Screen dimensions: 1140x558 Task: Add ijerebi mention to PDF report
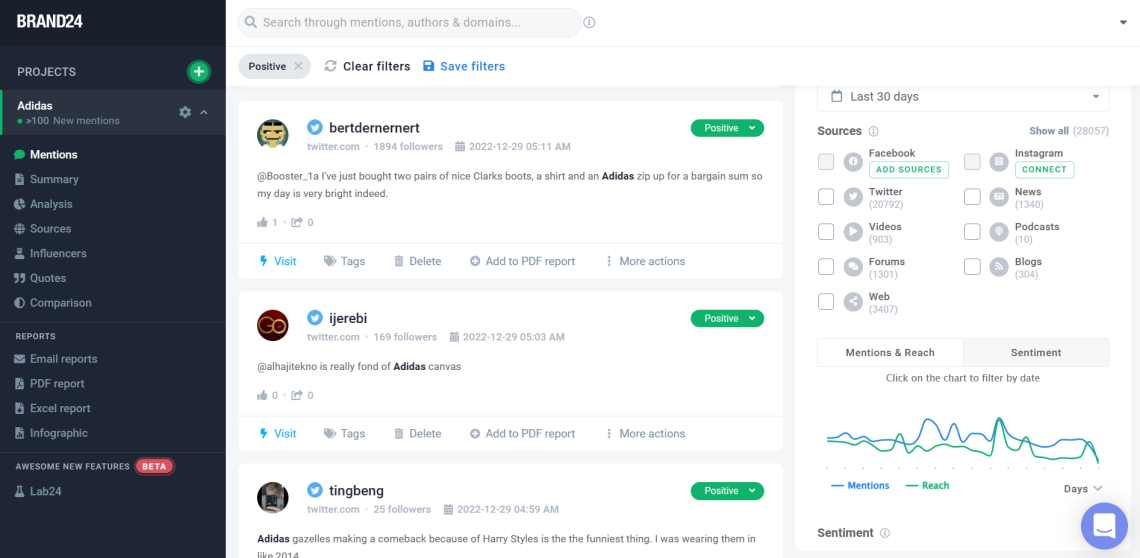pos(522,434)
